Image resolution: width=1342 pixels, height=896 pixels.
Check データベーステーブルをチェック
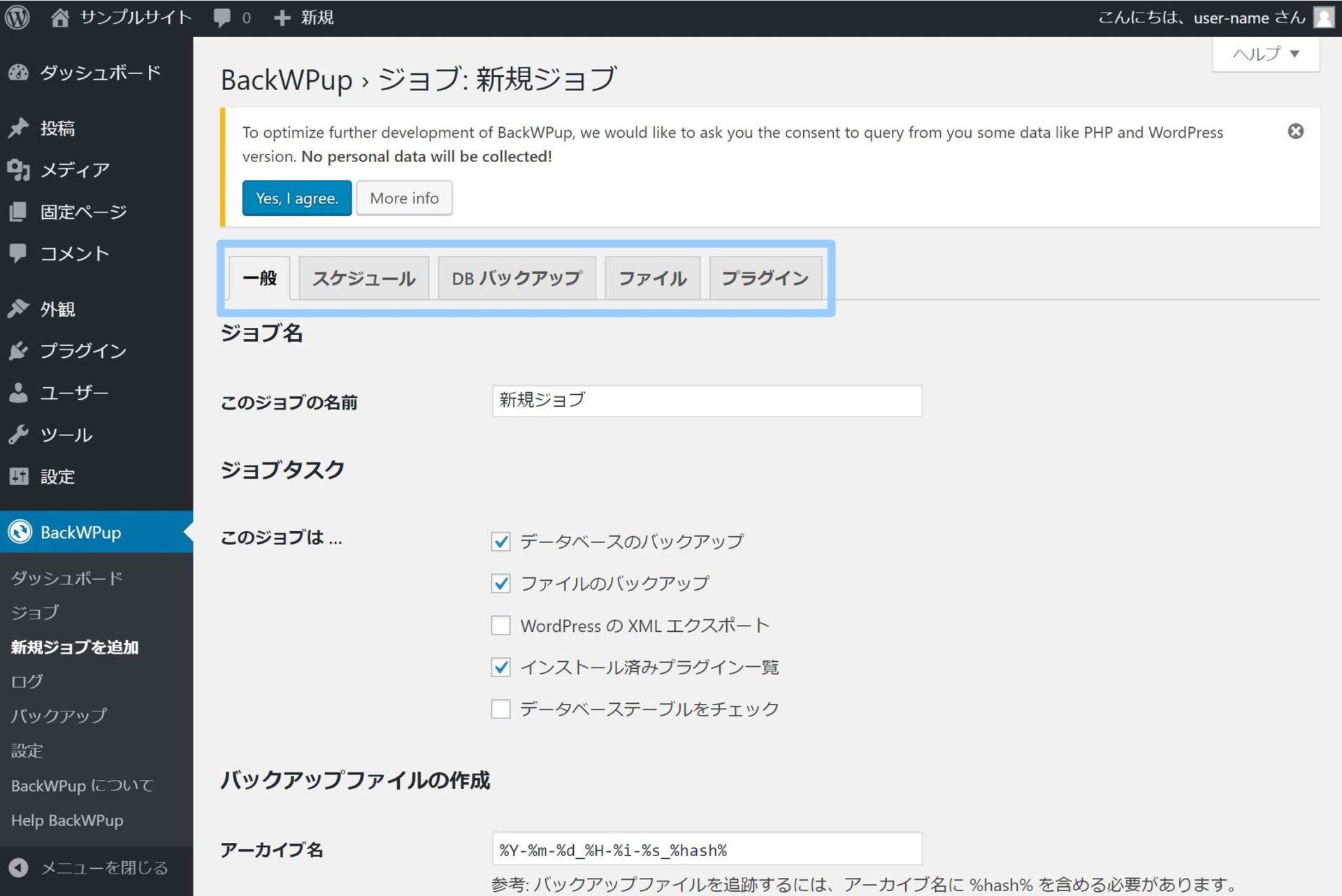point(500,709)
